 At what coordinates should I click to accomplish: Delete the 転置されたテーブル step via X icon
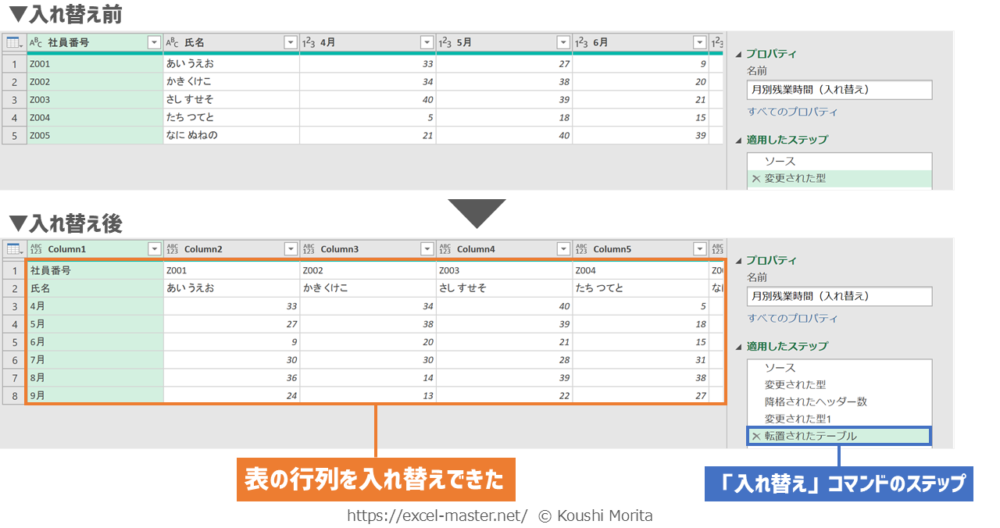coord(756,436)
